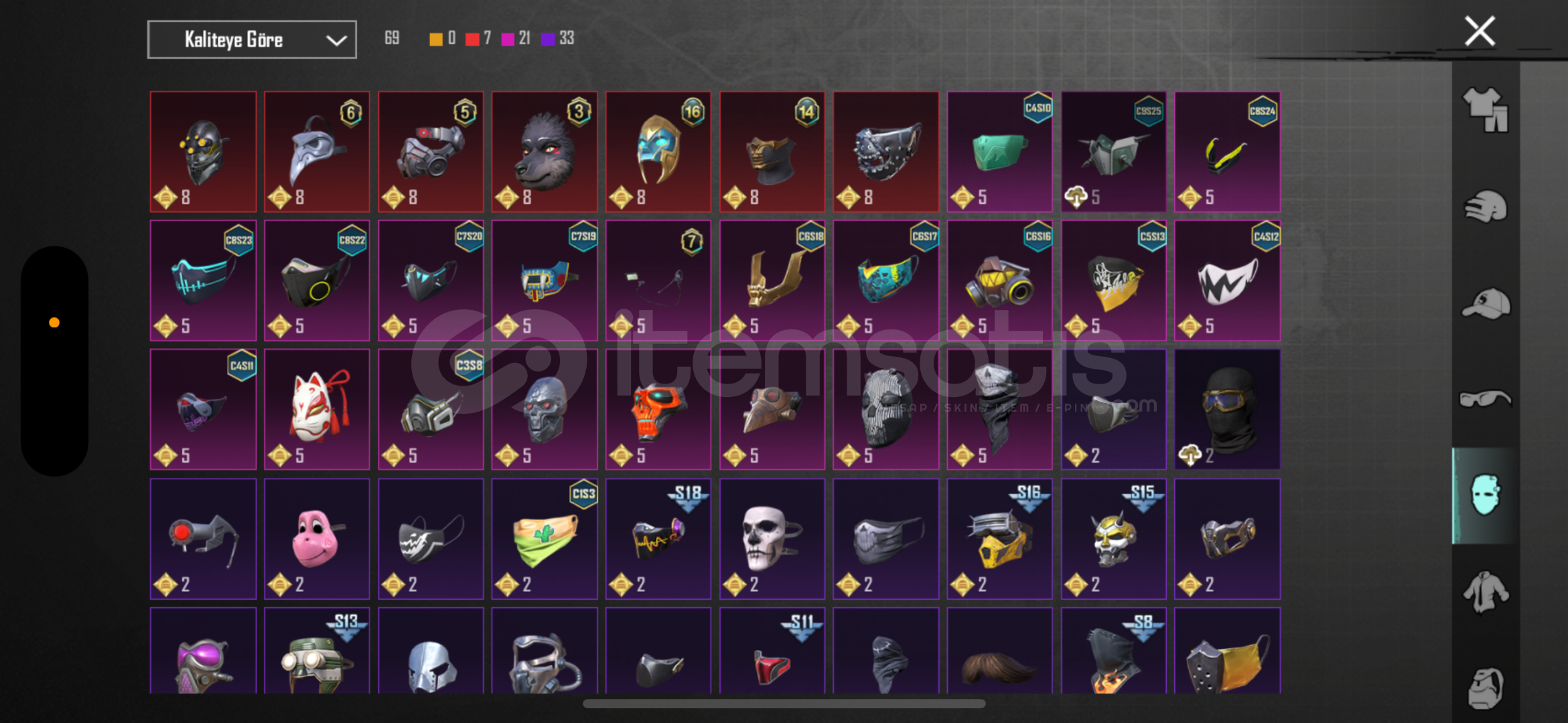Filter by red quality swatch

pyautogui.click(x=472, y=39)
